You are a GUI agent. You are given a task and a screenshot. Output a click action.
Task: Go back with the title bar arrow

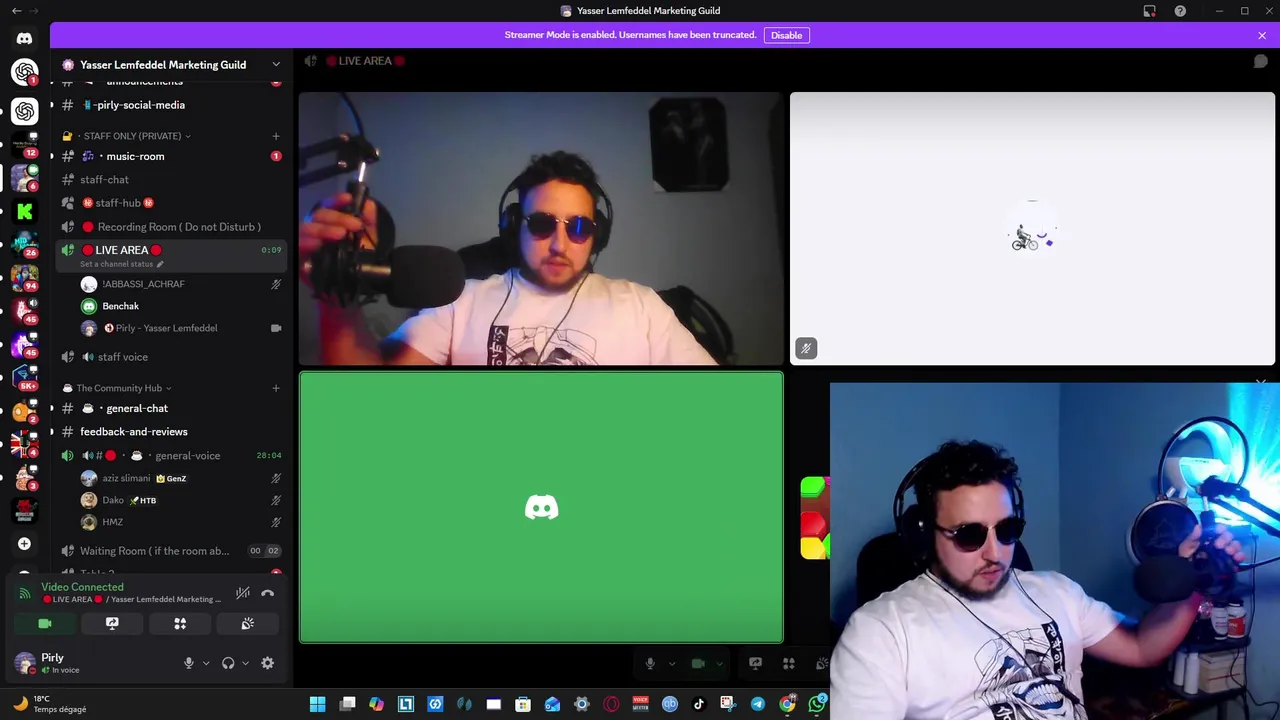coord(16,11)
